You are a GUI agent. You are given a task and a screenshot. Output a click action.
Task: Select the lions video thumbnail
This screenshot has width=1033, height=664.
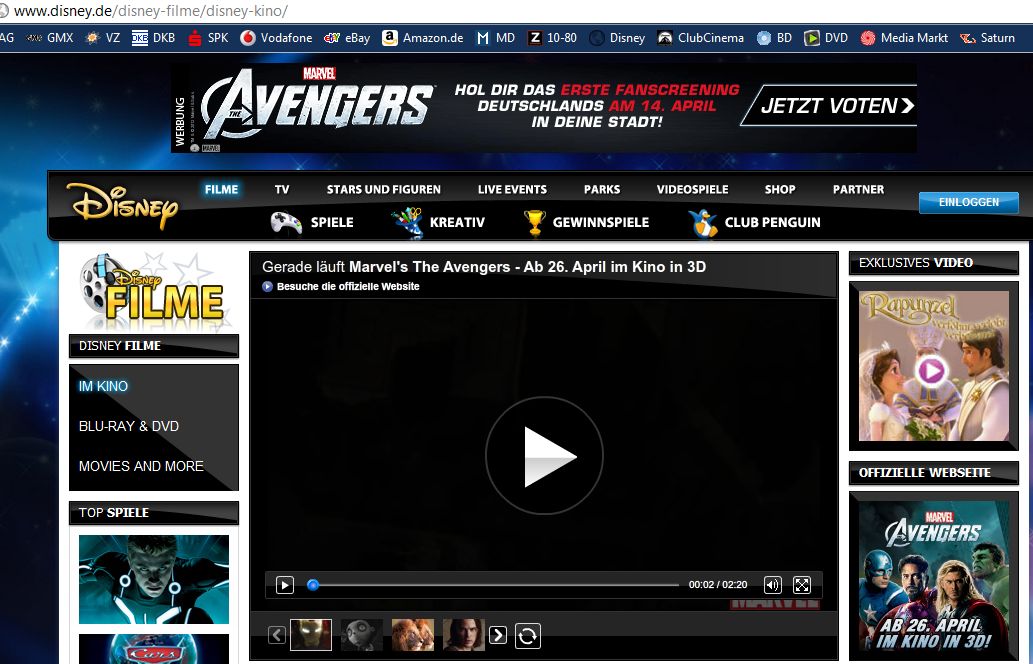pos(413,634)
